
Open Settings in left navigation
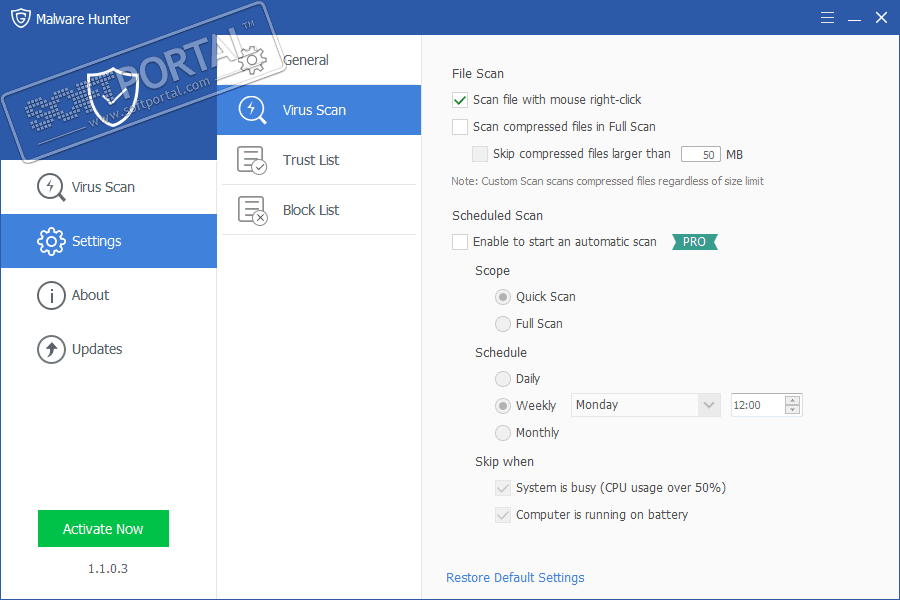coord(108,241)
